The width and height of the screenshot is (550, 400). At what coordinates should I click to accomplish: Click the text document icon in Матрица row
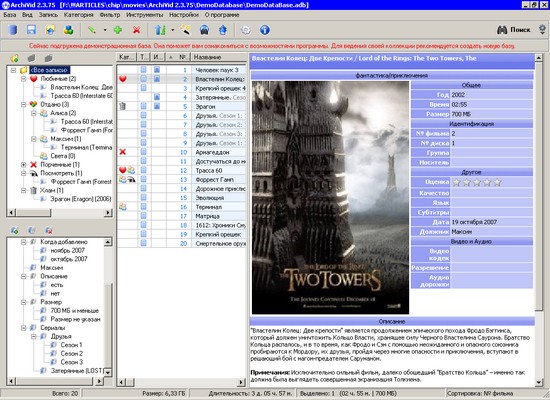tap(143, 216)
